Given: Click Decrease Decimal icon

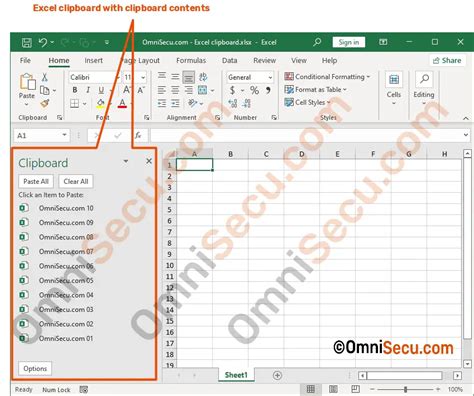Looking at the screenshot, I should tap(246, 104).
